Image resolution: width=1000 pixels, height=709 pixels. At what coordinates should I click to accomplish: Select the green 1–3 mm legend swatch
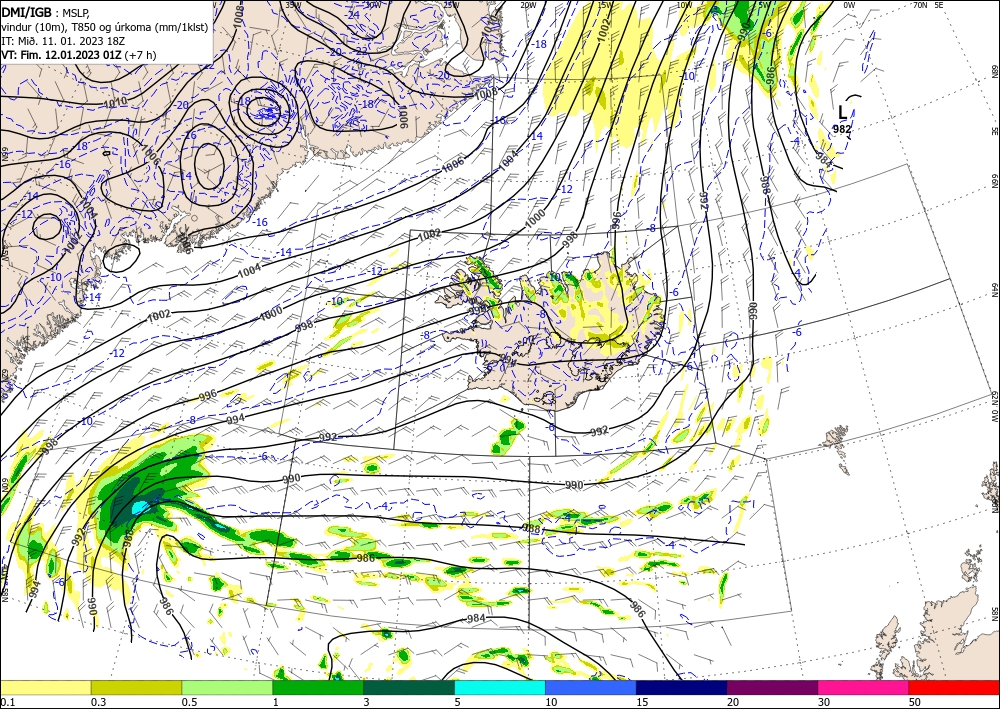click(318, 687)
